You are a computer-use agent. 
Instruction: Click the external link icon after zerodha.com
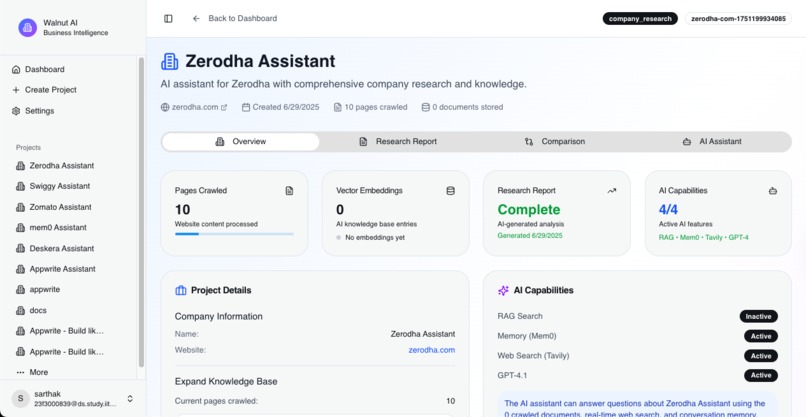coord(224,107)
